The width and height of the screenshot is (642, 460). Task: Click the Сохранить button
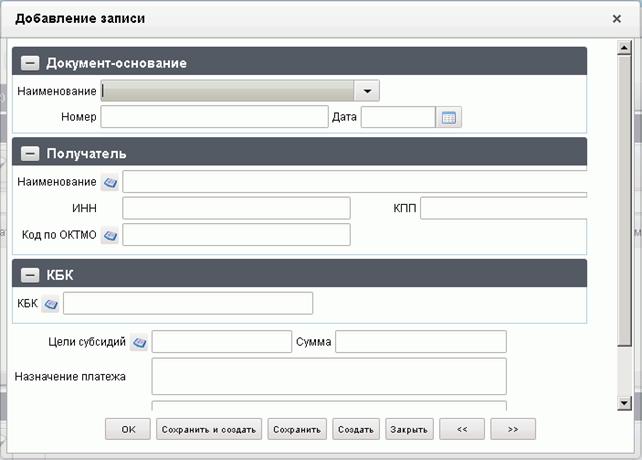[x=297, y=429]
